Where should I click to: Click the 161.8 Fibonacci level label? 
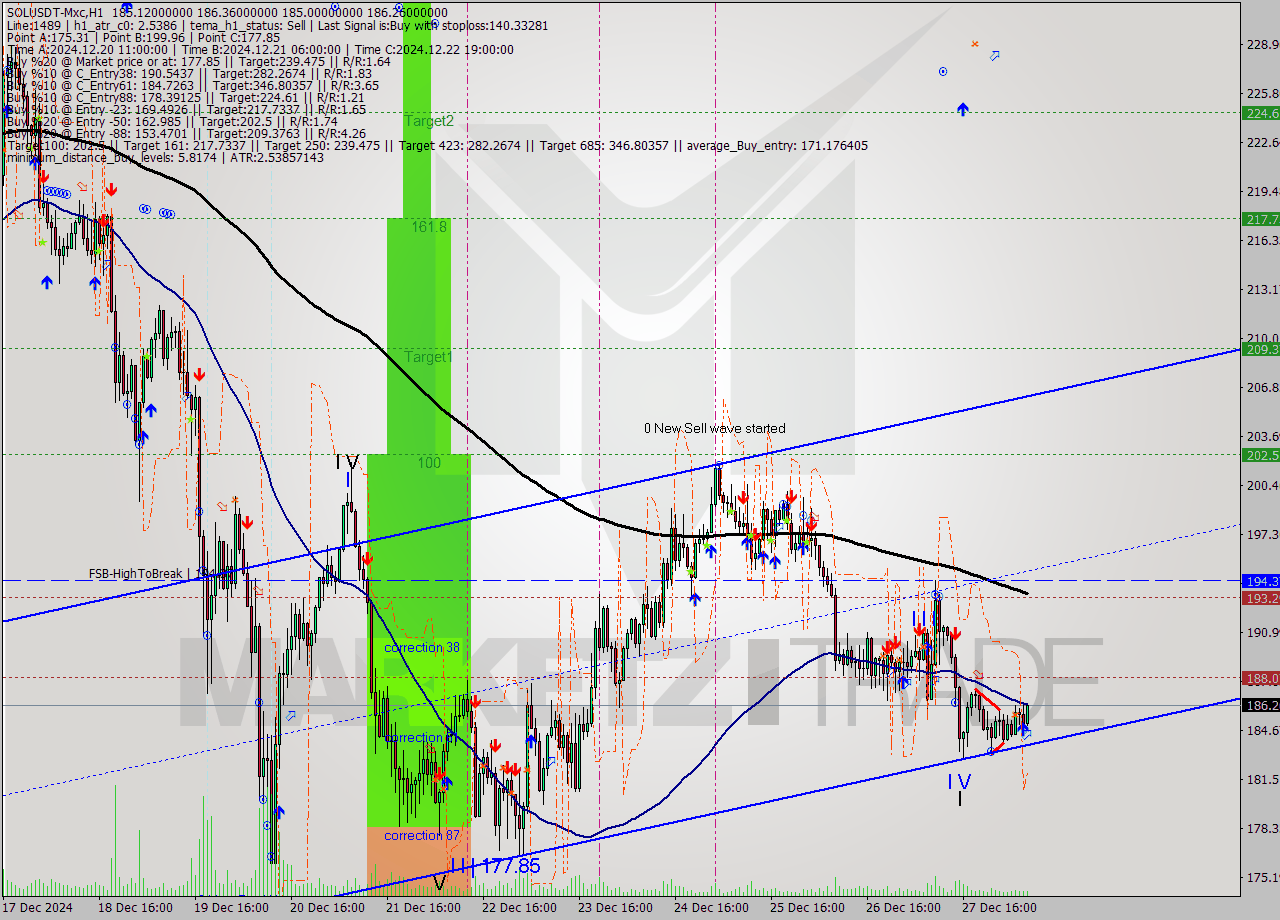pyautogui.click(x=429, y=227)
